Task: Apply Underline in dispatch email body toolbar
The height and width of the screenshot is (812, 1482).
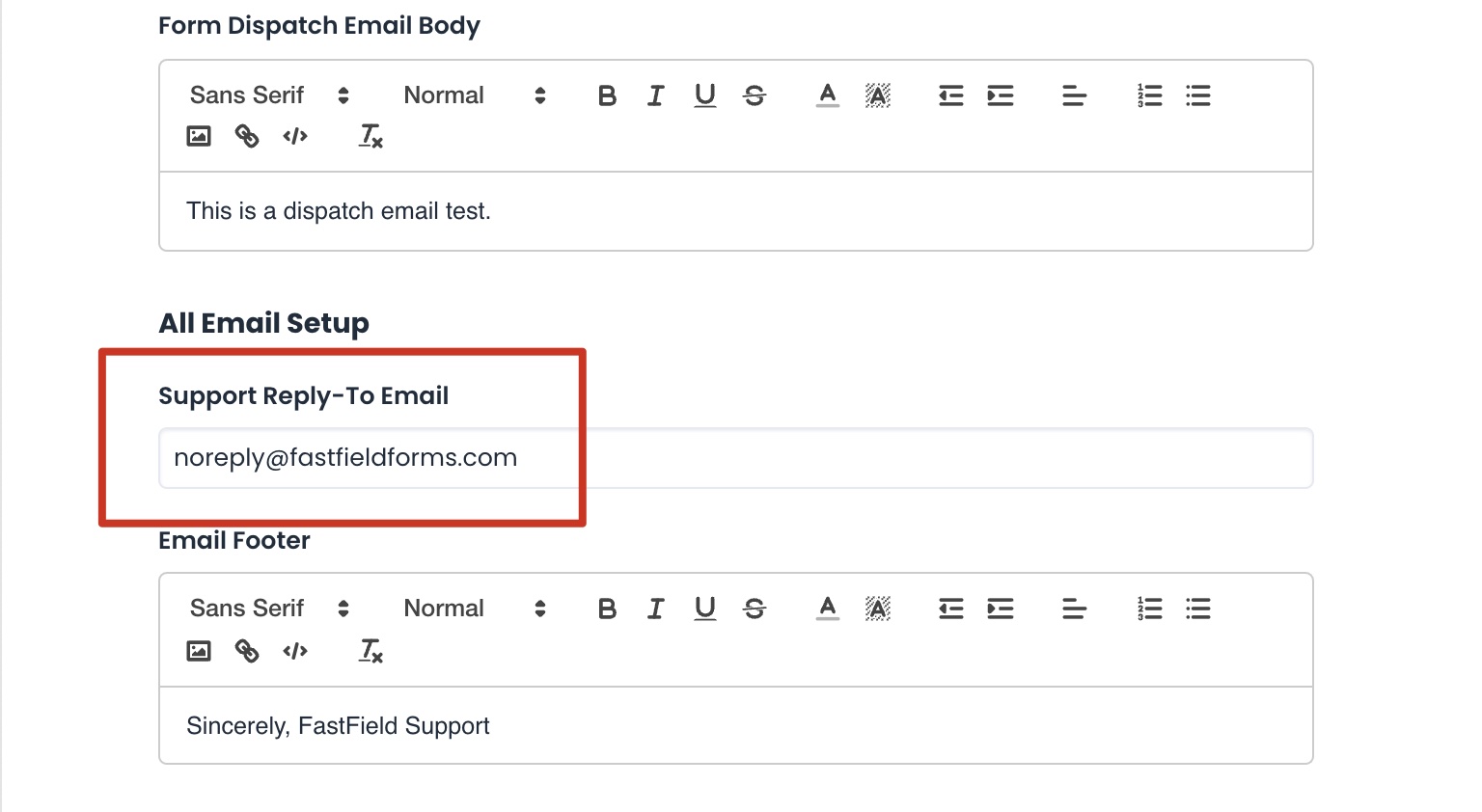Action: click(705, 95)
